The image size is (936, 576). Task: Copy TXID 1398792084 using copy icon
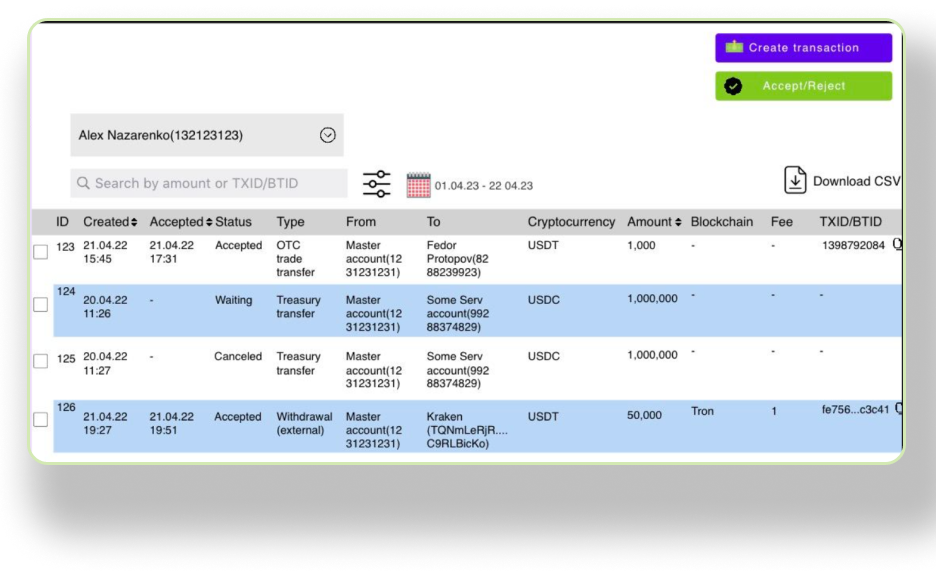(x=897, y=244)
